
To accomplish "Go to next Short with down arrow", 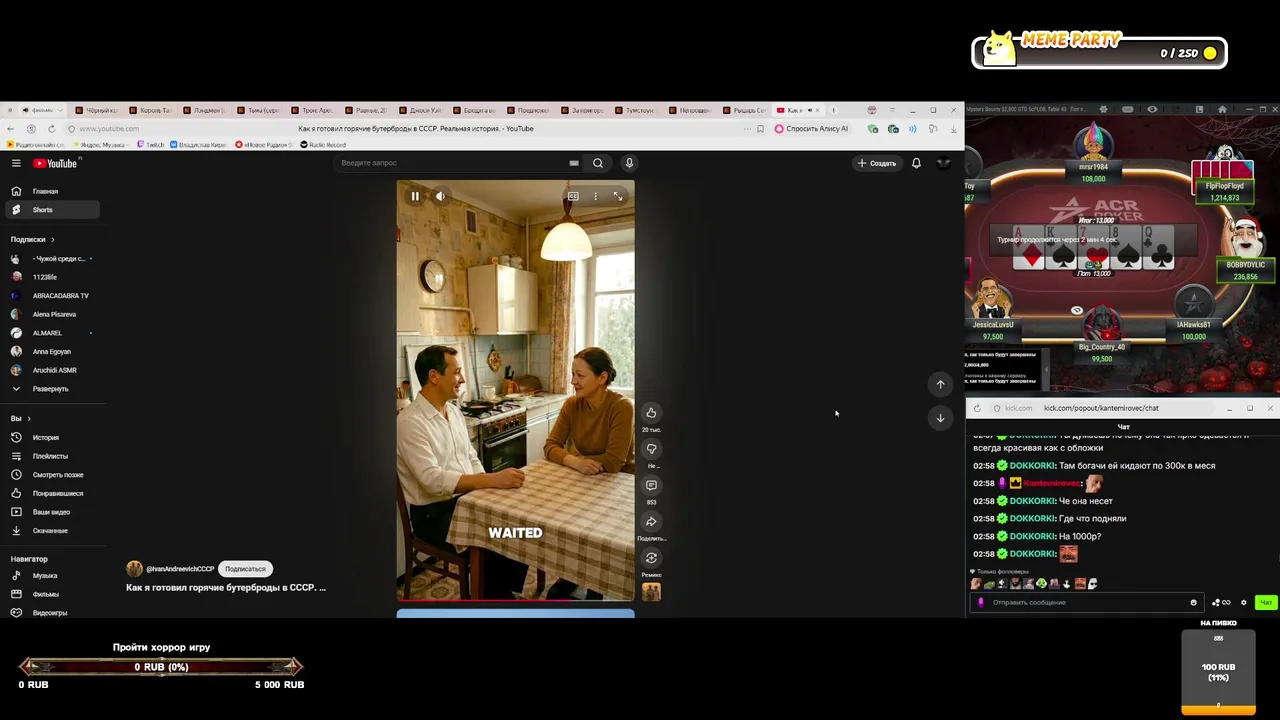I will 940,418.
